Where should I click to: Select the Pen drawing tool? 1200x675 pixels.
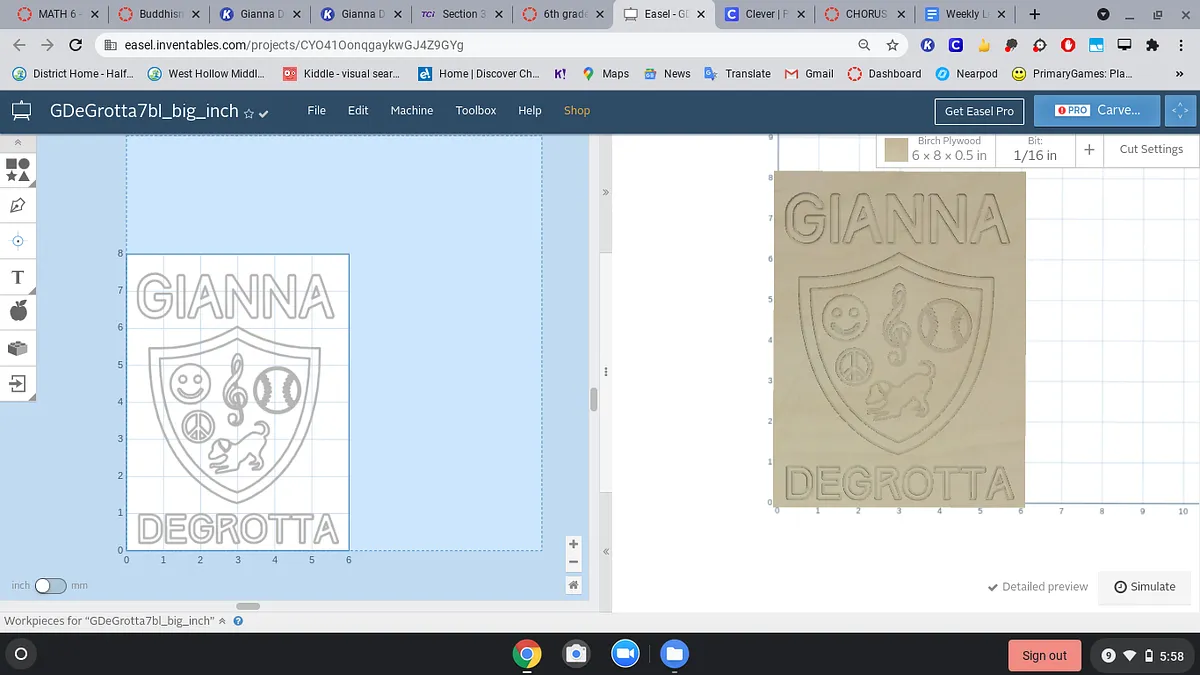point(17,205)
